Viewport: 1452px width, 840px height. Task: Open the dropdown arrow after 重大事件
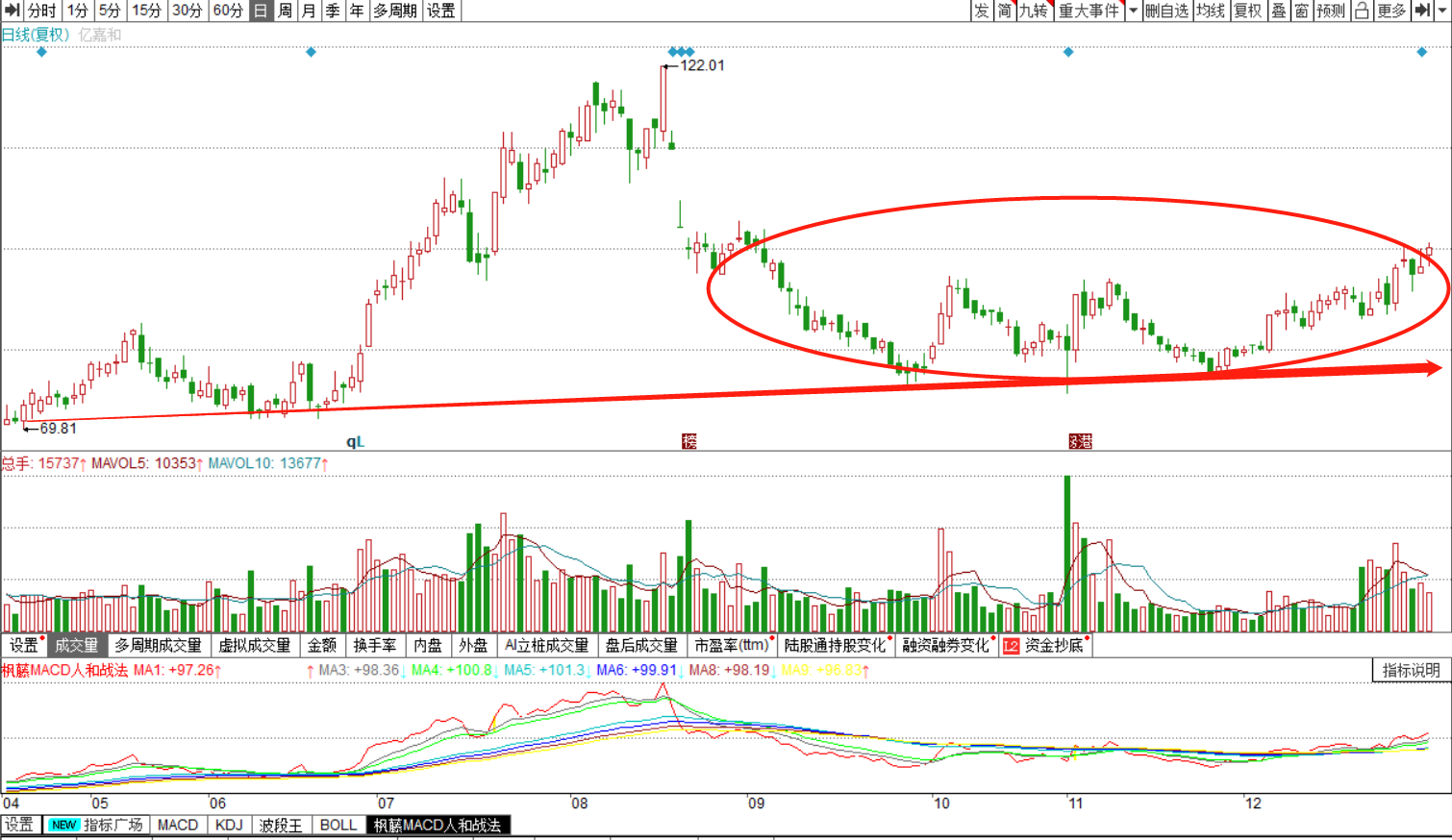pyautogui.click(x=1133, y=11)
